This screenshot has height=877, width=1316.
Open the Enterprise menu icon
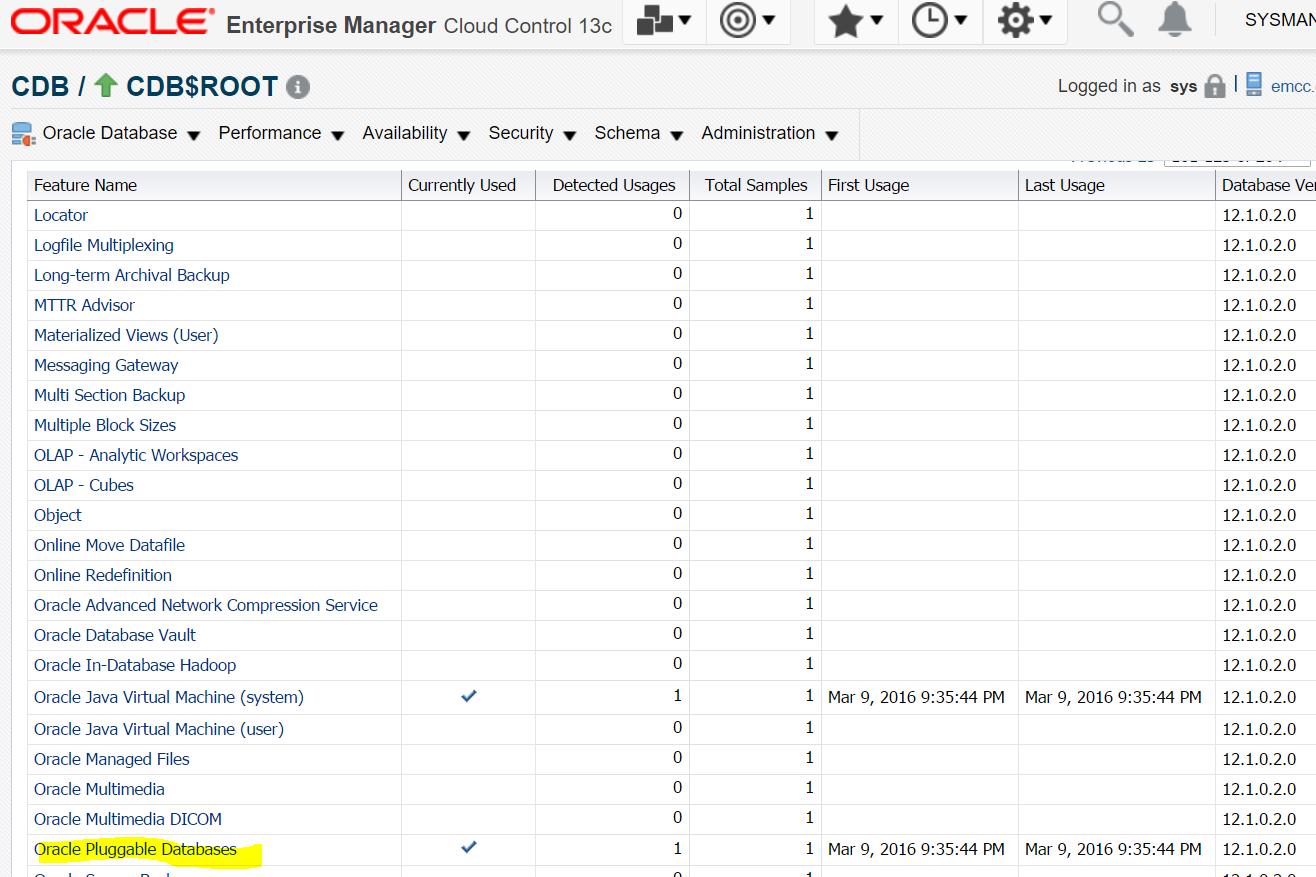coord(664,21)
